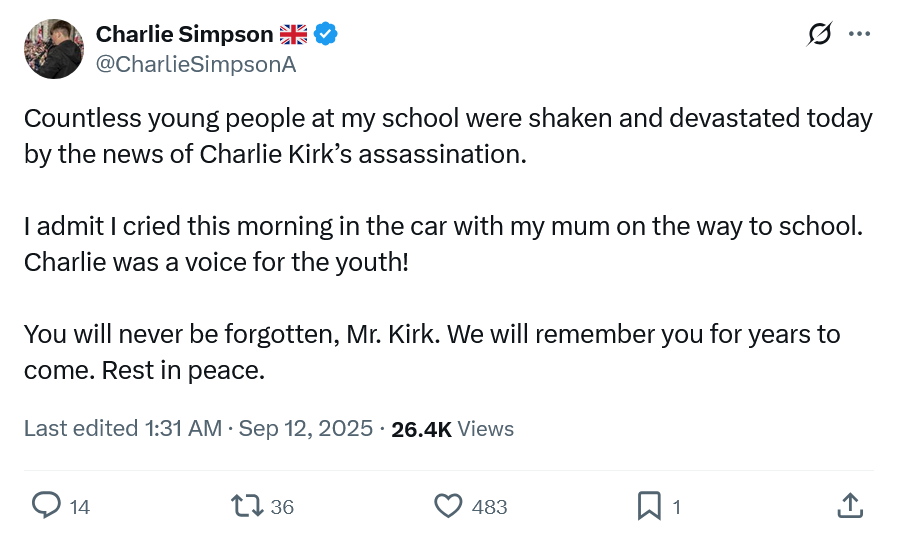Click the 483 likes count
The width and height of the screenshot is (897, 541).
pos(489,507)
